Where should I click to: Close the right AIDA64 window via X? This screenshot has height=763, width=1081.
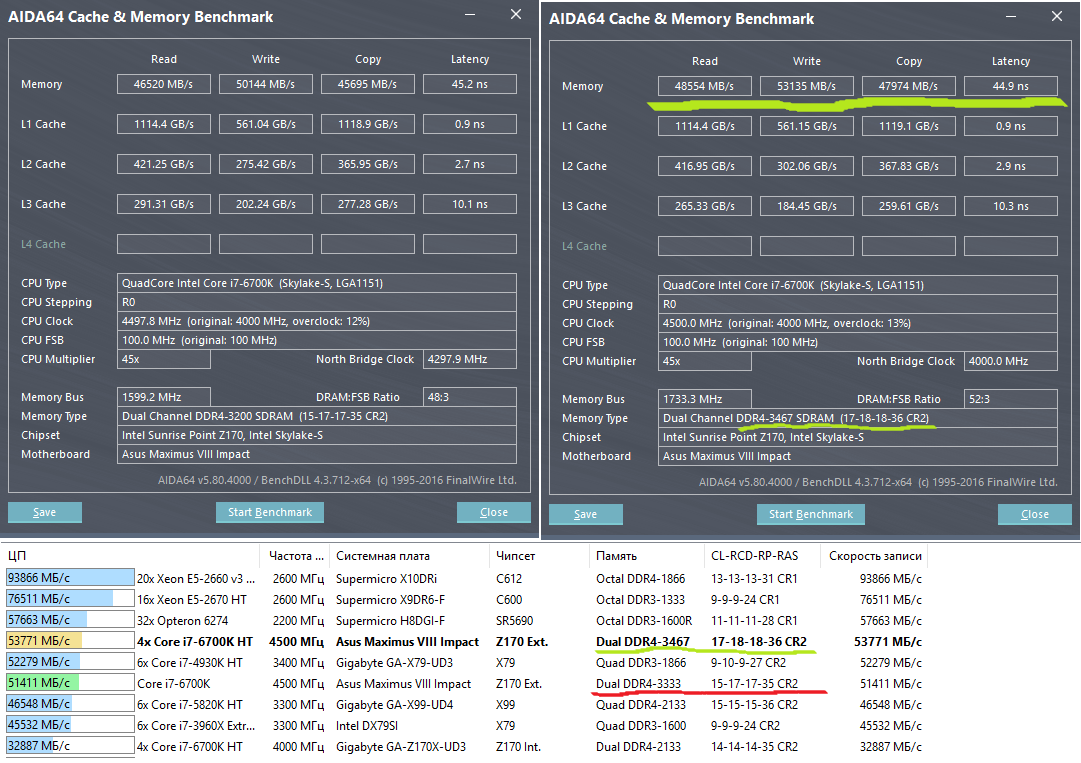click(1057, 17)
